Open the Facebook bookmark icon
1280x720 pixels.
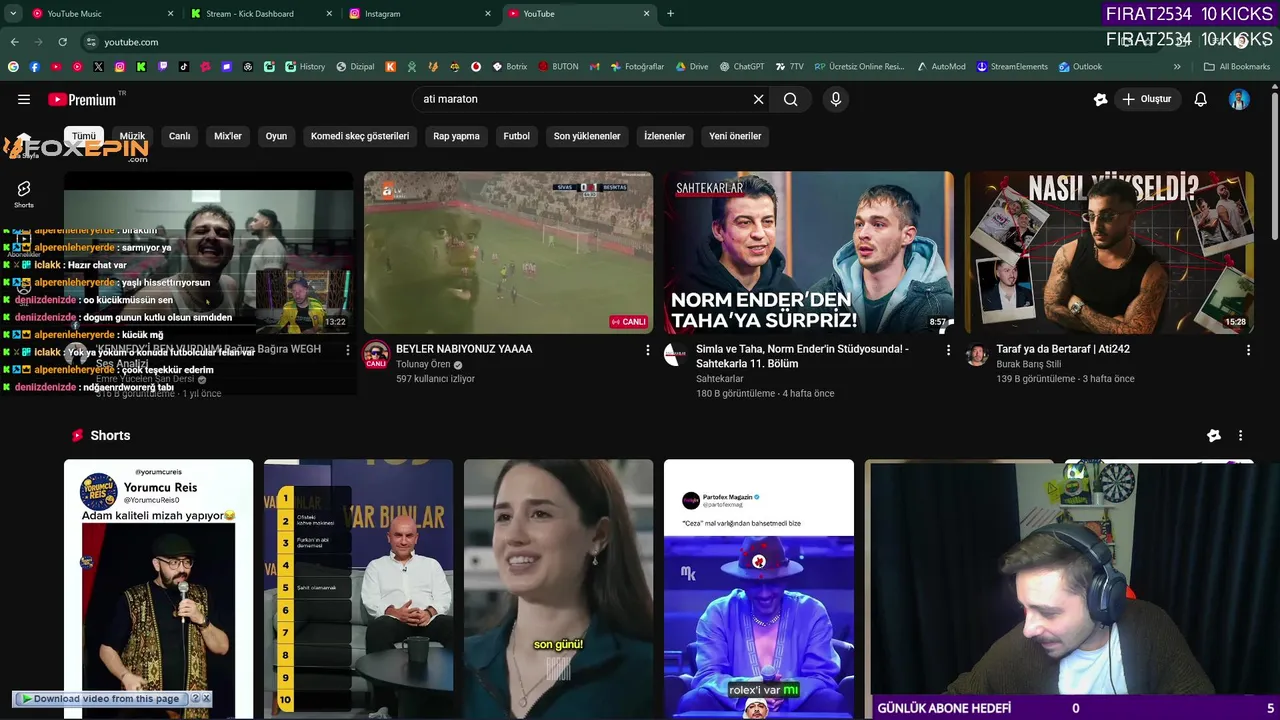coord(34,67)
